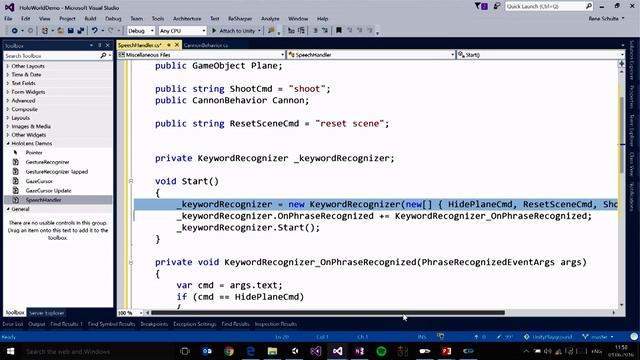Switch to the CannonBehavior.cs tab
Screen dimensions: 640x360
coord(206,45)
